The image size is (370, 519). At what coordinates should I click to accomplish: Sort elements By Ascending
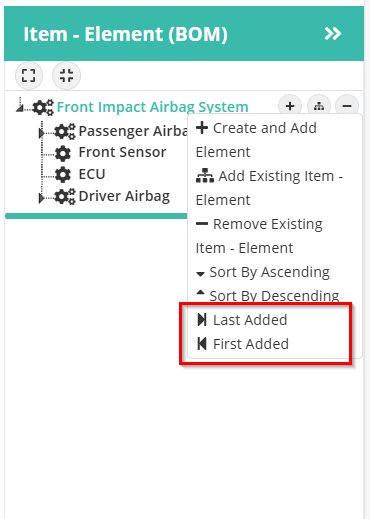click(x=263, y=272)
